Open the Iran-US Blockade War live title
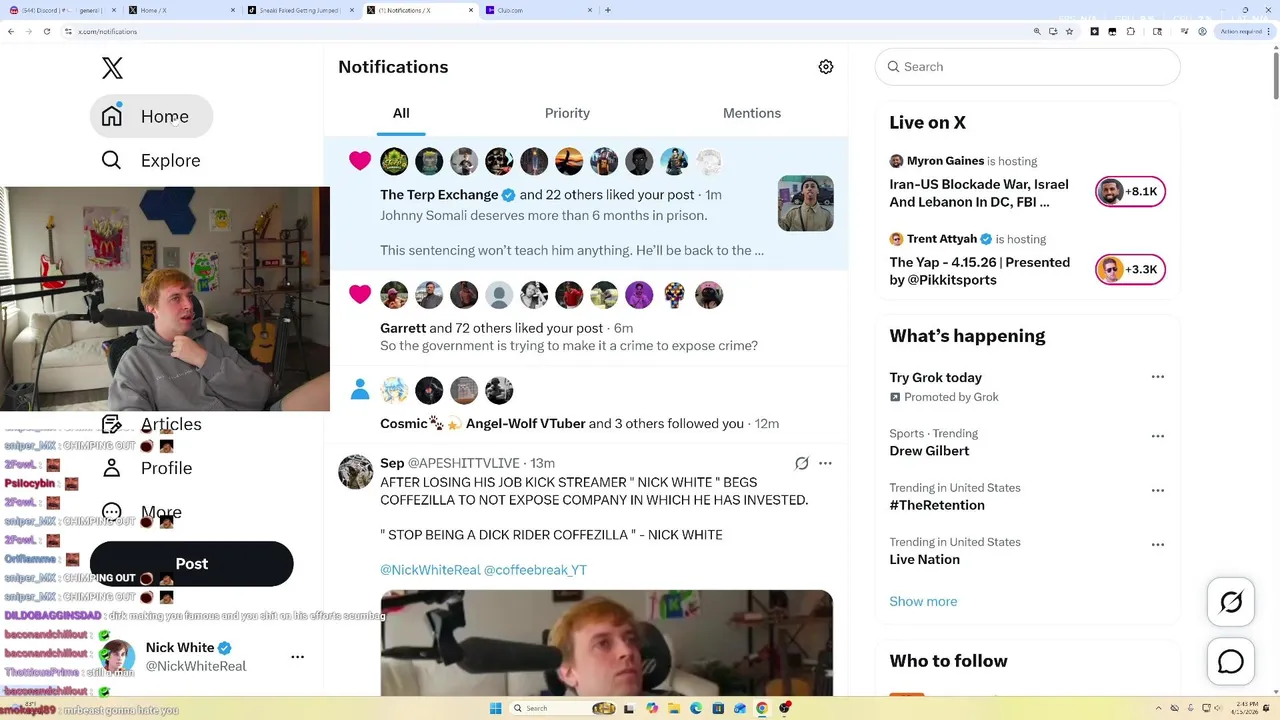The height and width of the screenshot is (720, 1280). 979,193
